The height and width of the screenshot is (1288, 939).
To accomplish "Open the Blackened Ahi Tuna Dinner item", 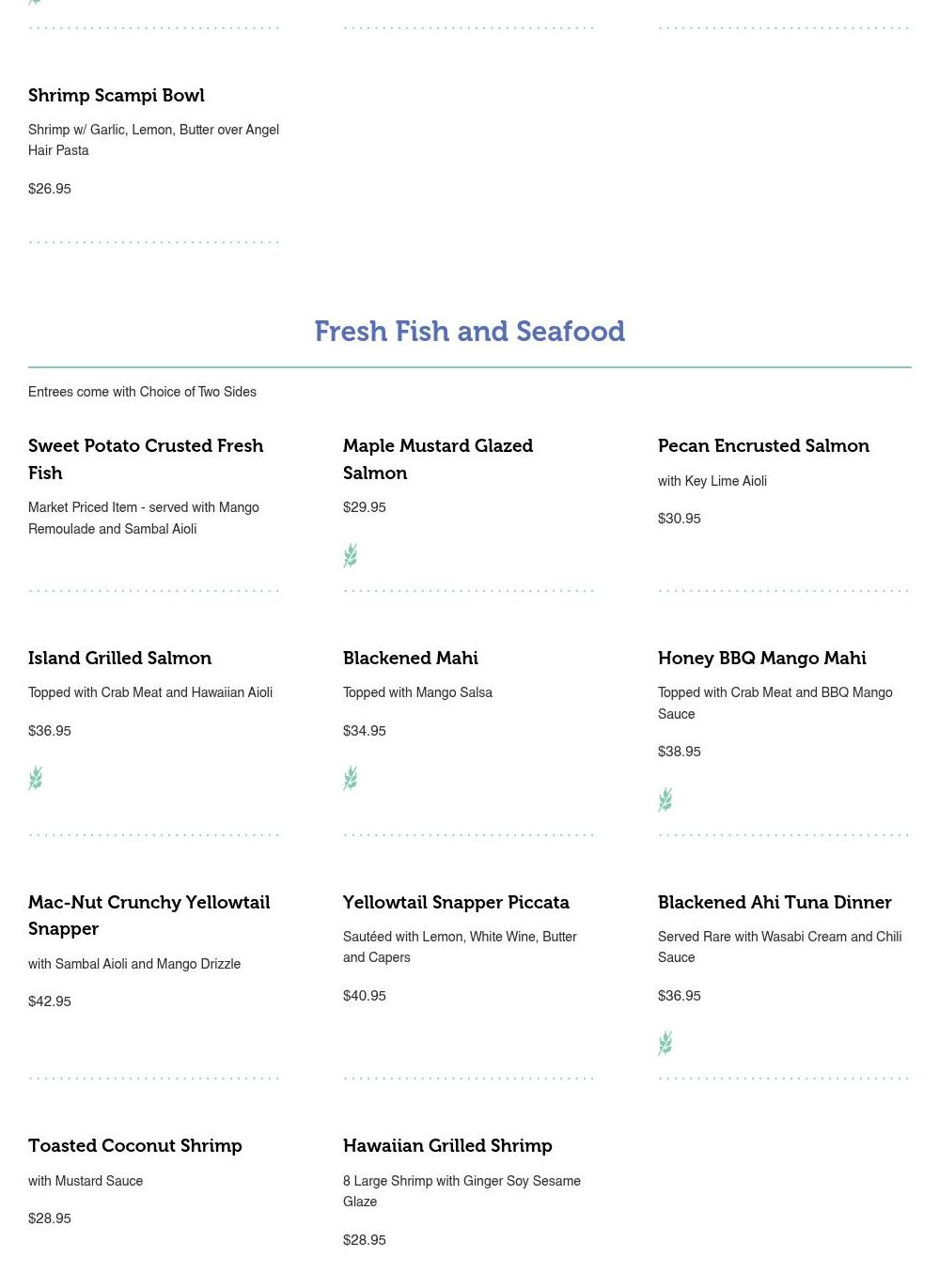I will point(775,903).
